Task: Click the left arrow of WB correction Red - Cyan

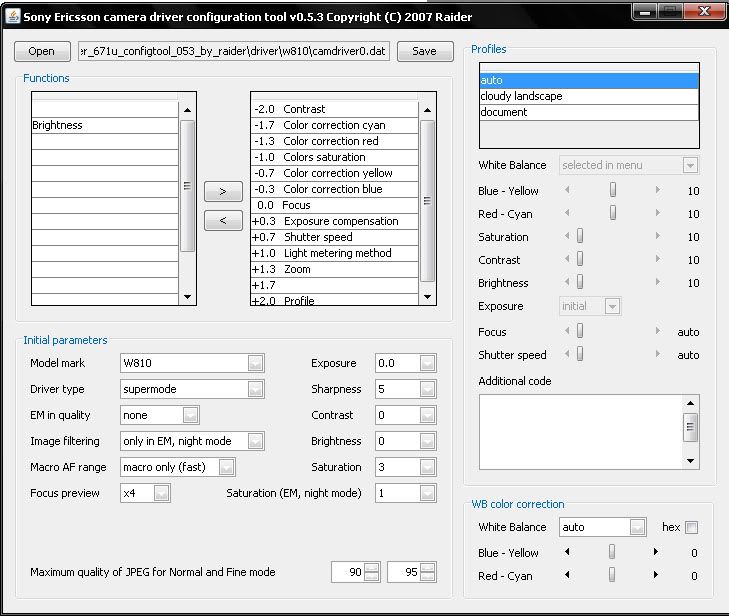Action: tap(567, 575)
